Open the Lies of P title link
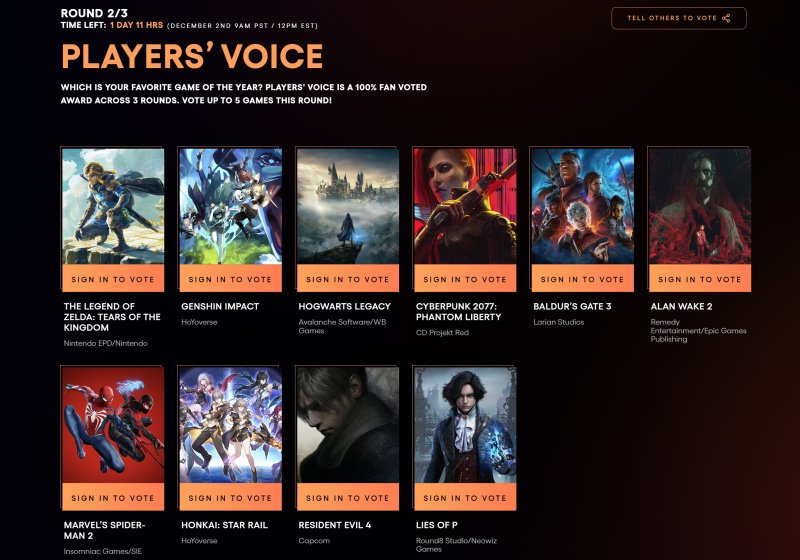The width and height of the screenshot is (800, 560). click(x=437, y=525)
